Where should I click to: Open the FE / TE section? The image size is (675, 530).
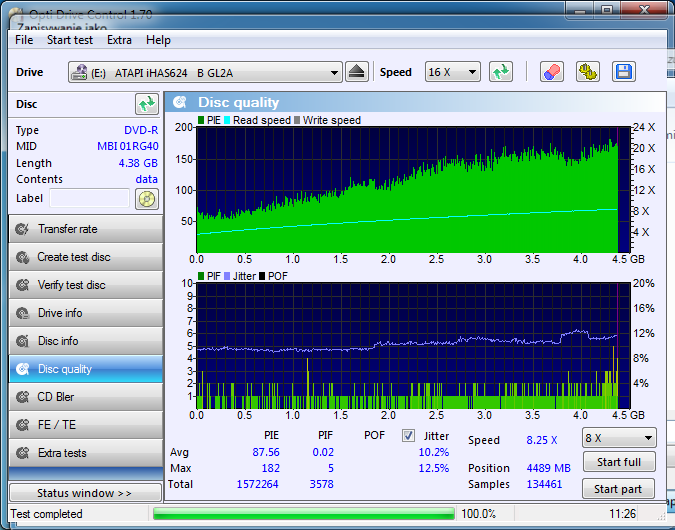(x=86, y=425)
